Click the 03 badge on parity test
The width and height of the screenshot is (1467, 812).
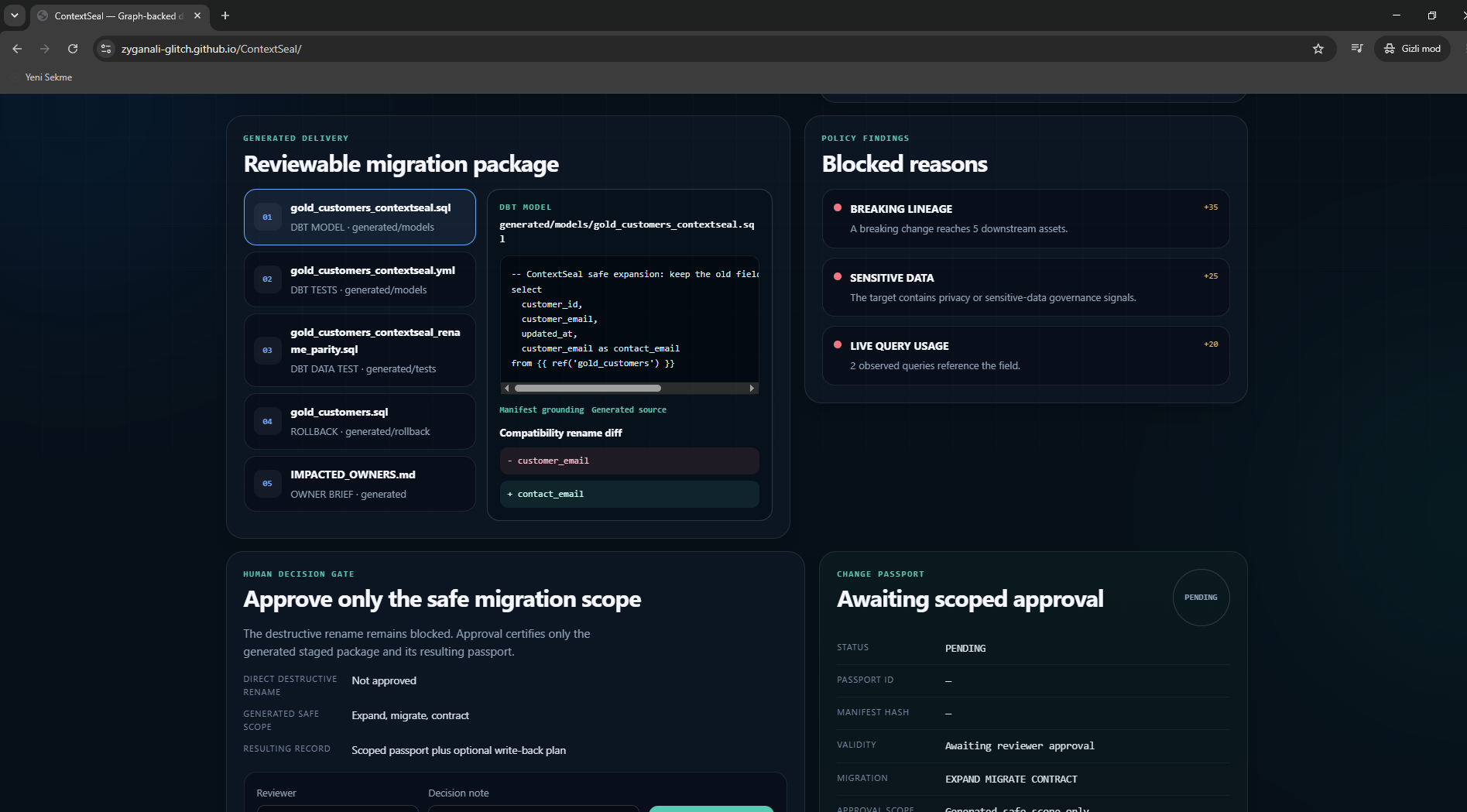tap(267, 351)
